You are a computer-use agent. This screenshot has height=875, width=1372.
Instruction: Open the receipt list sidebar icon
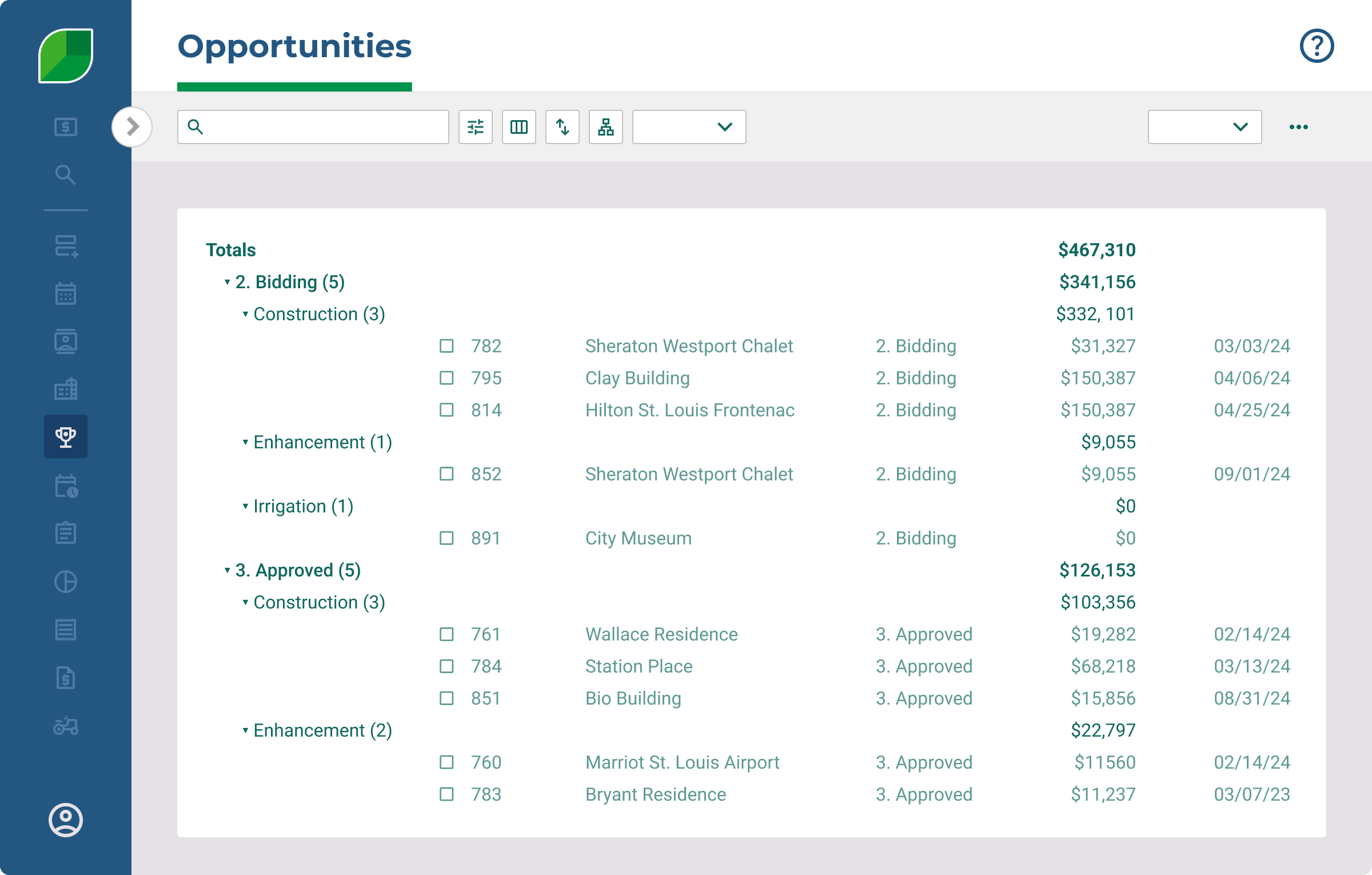pos(66,630)
